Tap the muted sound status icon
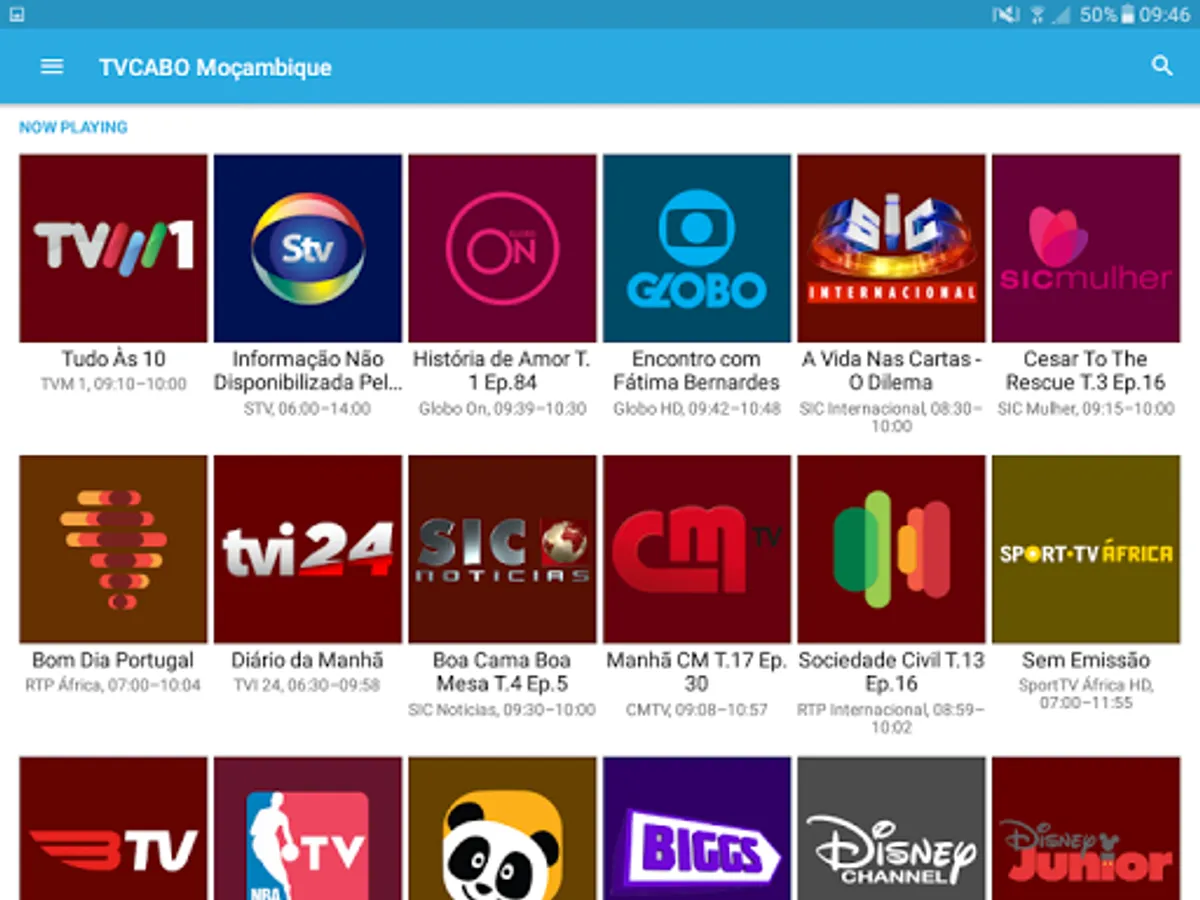Image resolution: width=1200 pixels, height=900 pixels. click(1005, 14)
